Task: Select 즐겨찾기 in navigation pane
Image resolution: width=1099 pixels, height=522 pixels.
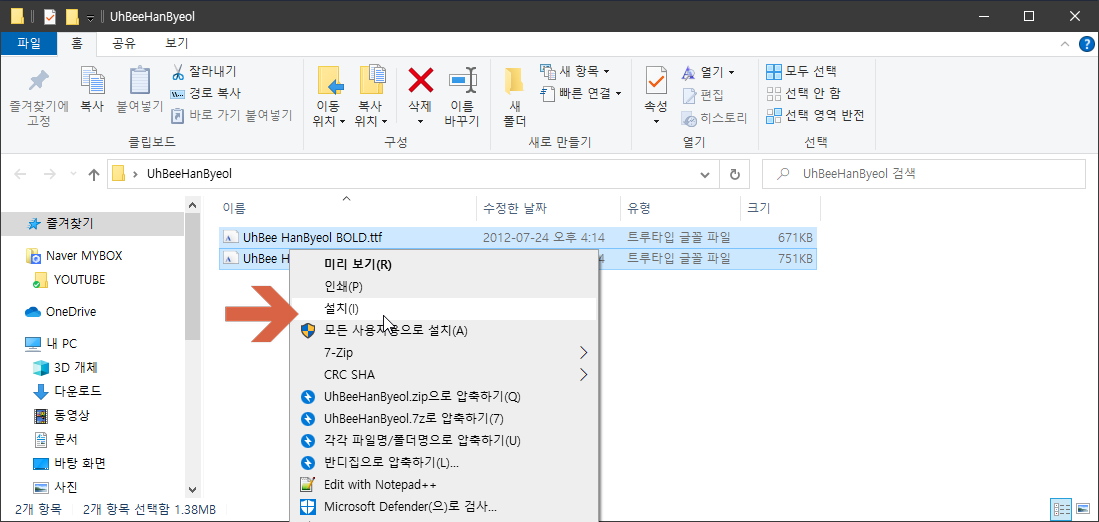Action: pyautogui.click(x=93, y=224)
